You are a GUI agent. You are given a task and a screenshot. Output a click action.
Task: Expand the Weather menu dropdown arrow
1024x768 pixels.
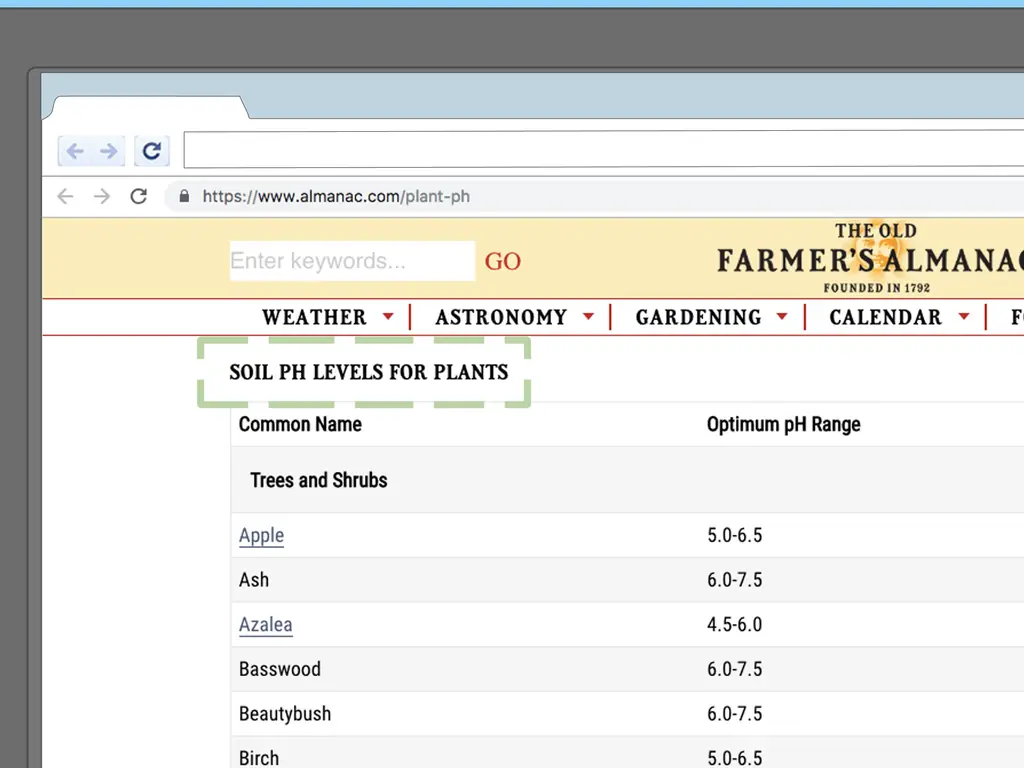click(x=388, y=318)
